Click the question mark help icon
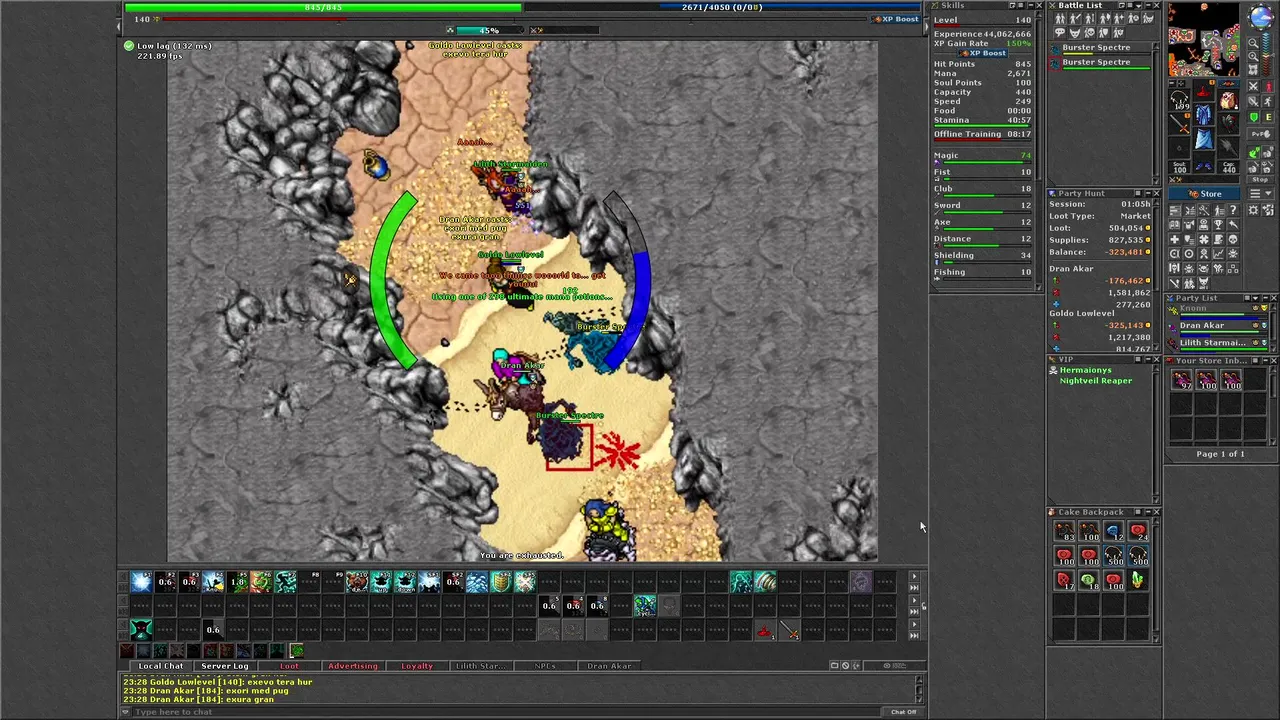The image size is (1280, 720). point(1233,210)
